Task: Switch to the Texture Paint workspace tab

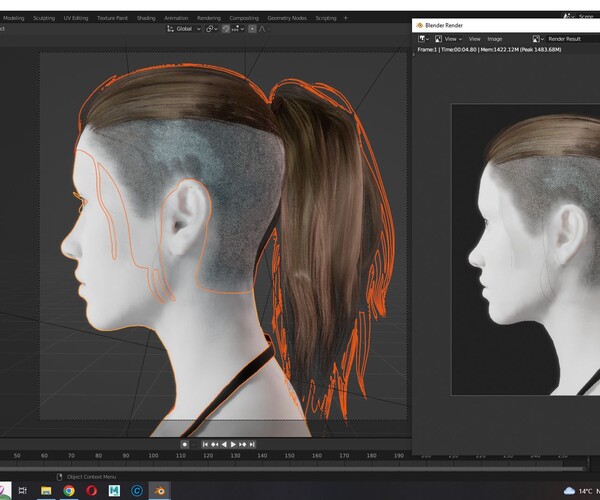Action: click(x=112, y=18)
